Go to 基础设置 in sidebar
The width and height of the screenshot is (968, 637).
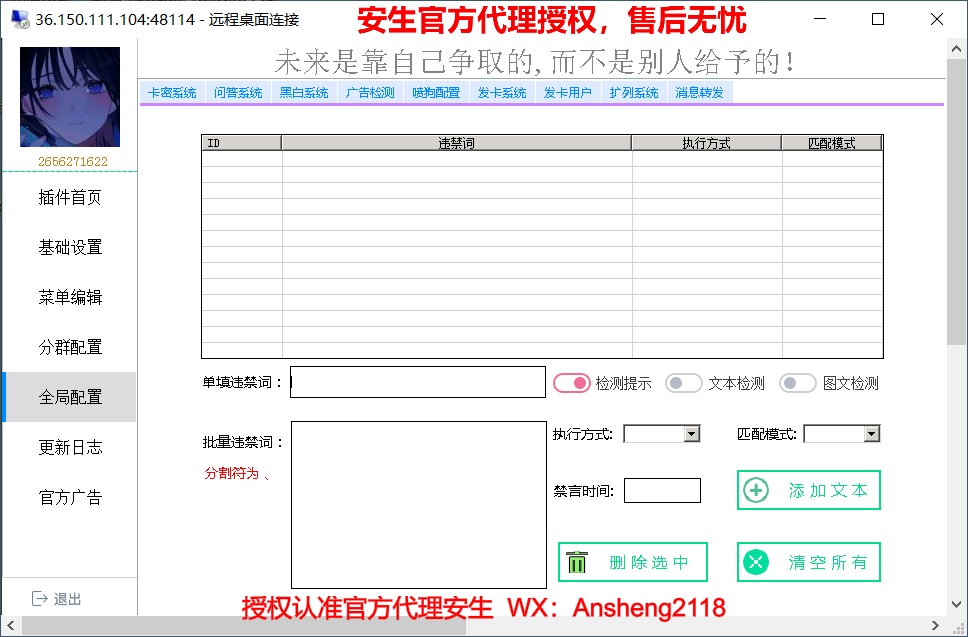[x=70, y=247]
